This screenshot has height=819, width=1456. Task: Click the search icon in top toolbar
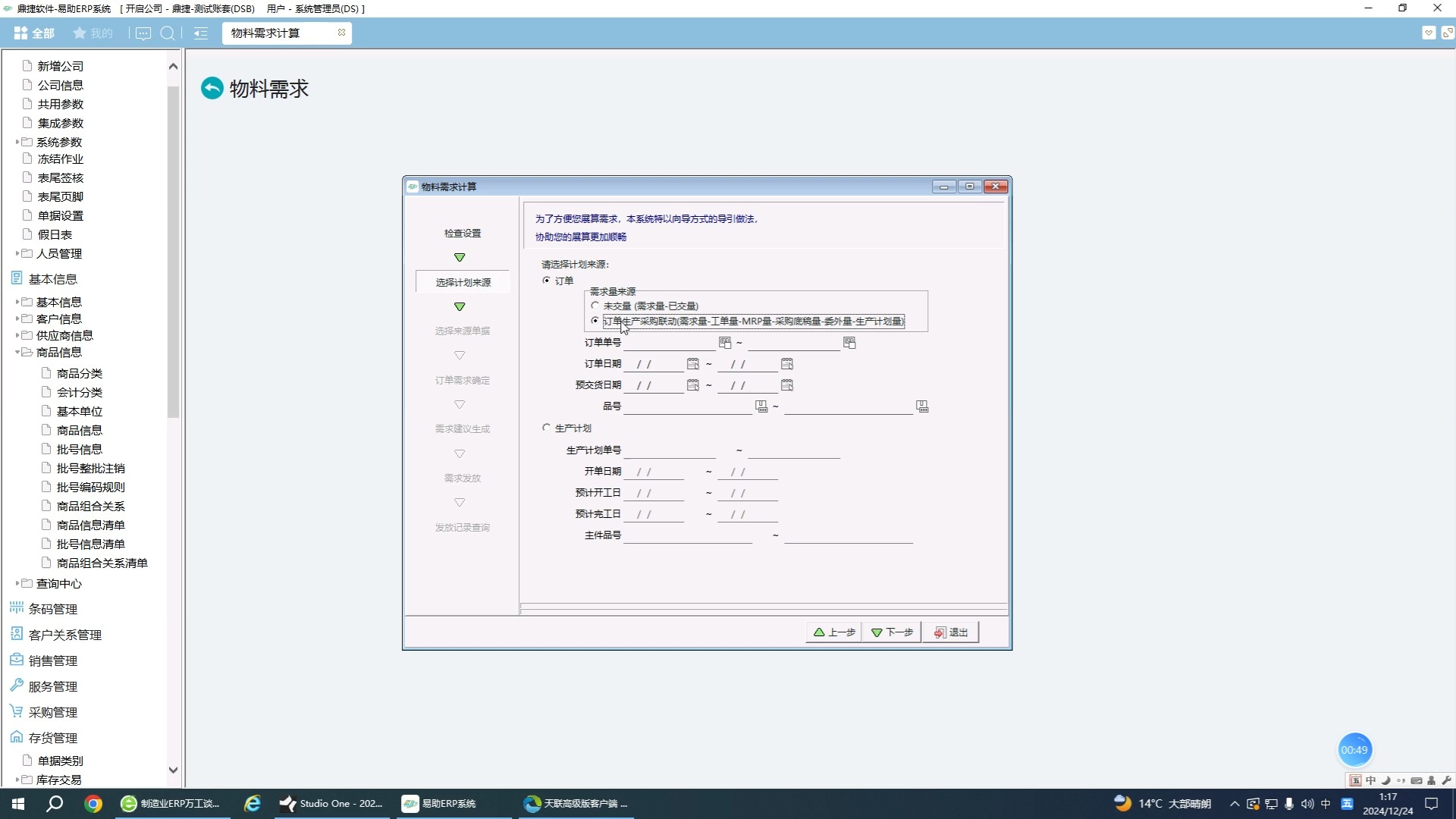click(x=168, y=33)
